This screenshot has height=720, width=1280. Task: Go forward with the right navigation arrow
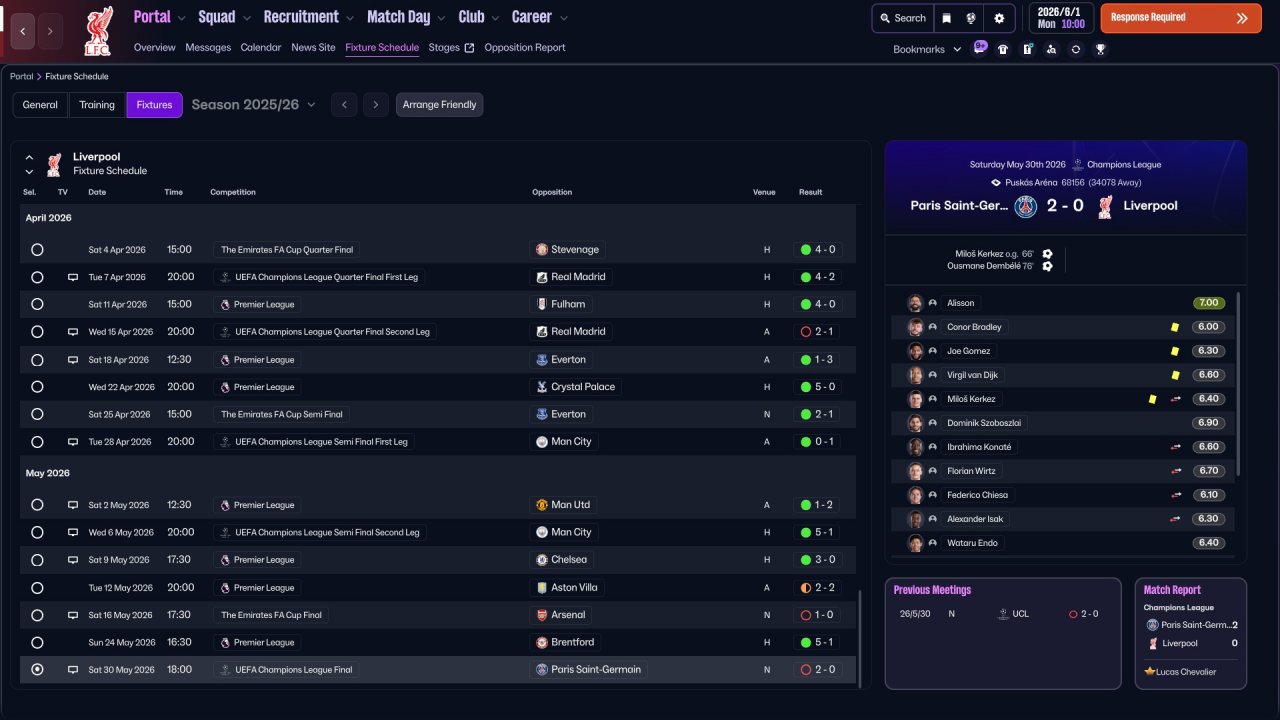tap(51, 31)
